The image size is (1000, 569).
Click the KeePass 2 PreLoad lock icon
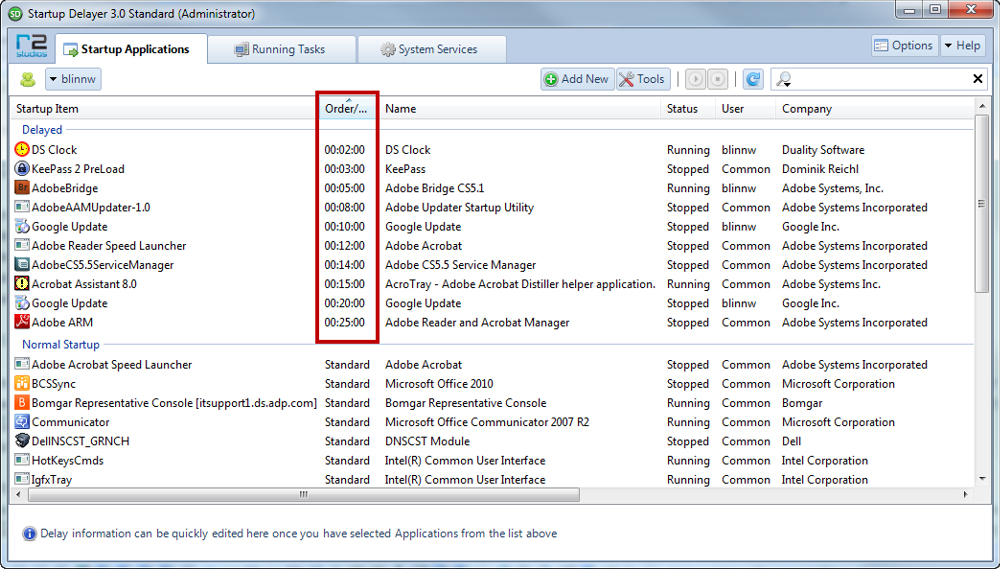(22, 168)
